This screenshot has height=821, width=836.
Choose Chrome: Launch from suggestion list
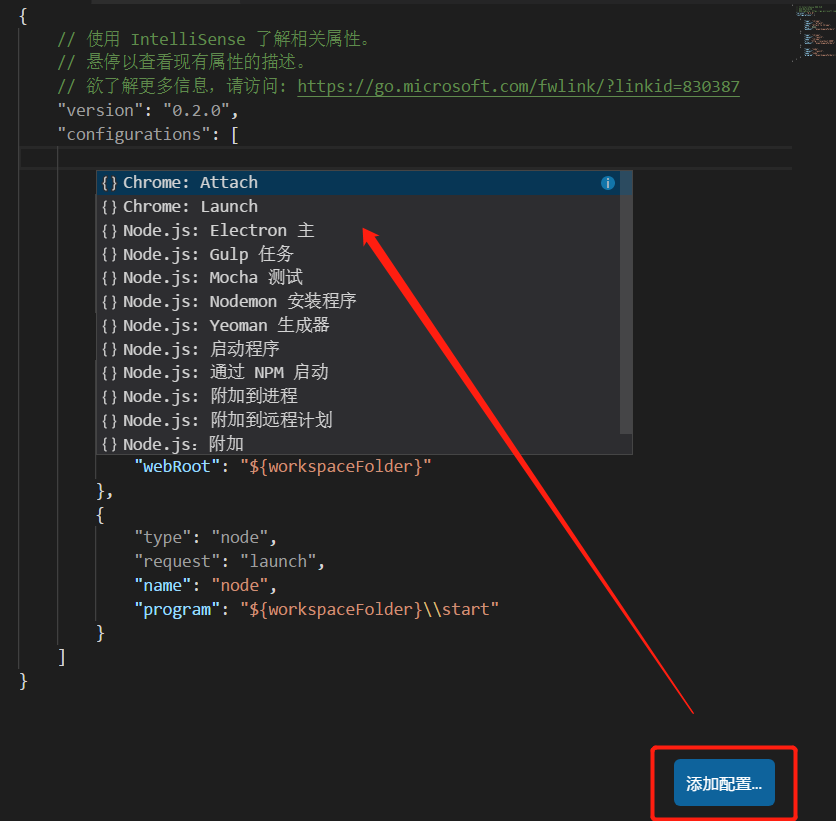pos(358,207)
